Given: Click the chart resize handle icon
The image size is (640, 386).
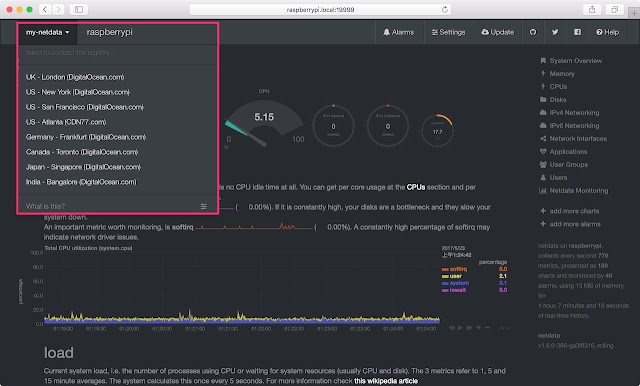Looking at the screenshot, I should coord(504,328).
